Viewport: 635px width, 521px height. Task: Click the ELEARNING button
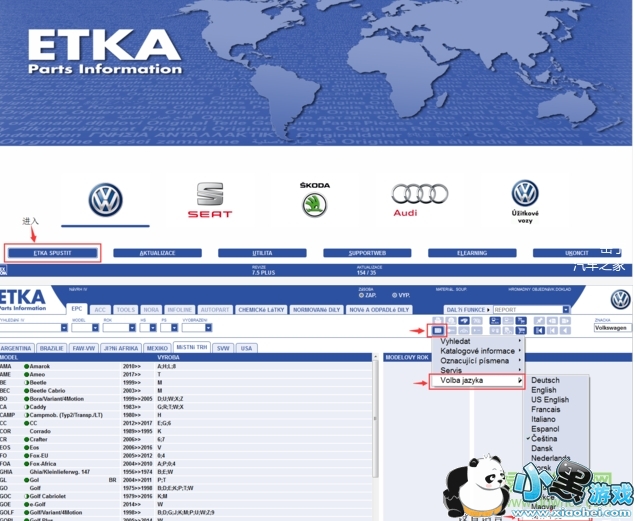tap(472, 253)
